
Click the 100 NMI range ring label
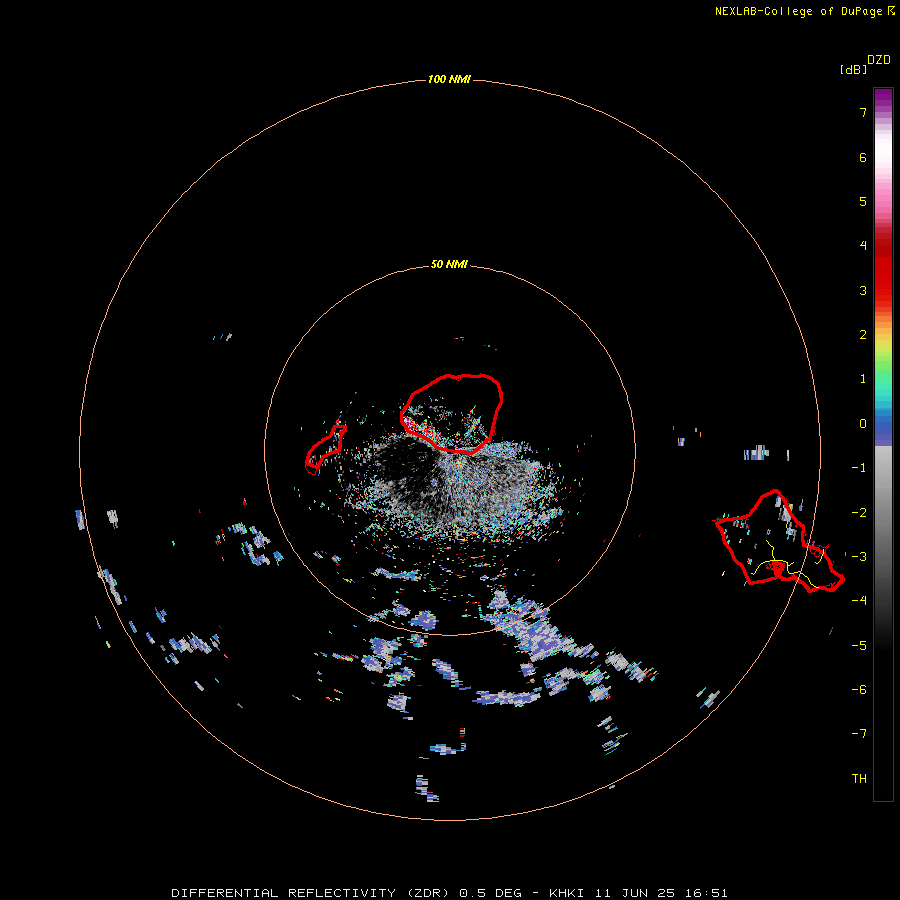(x=449, y=79)
